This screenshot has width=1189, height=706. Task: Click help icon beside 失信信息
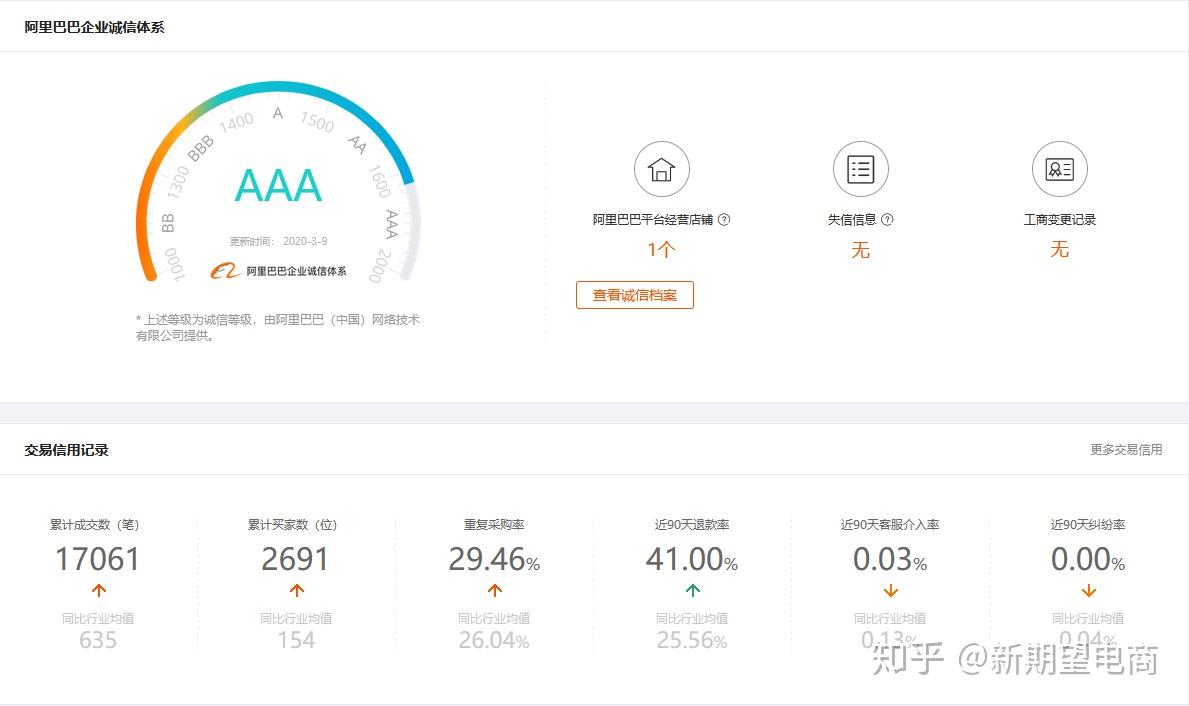tap(887, 219)
